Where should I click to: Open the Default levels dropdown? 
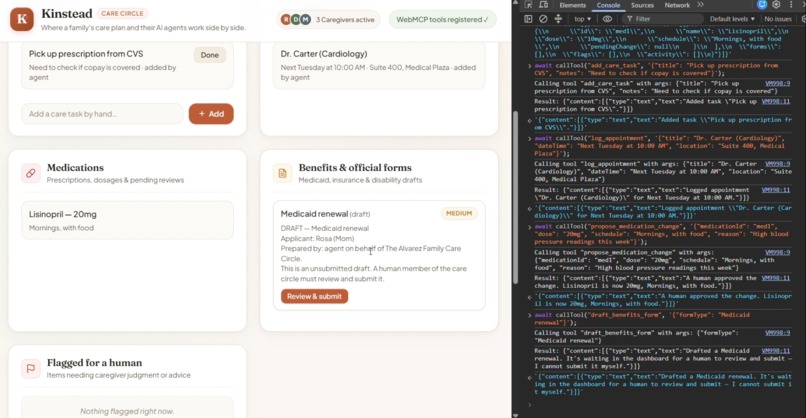pyautogui.click(x=732, y=19)
